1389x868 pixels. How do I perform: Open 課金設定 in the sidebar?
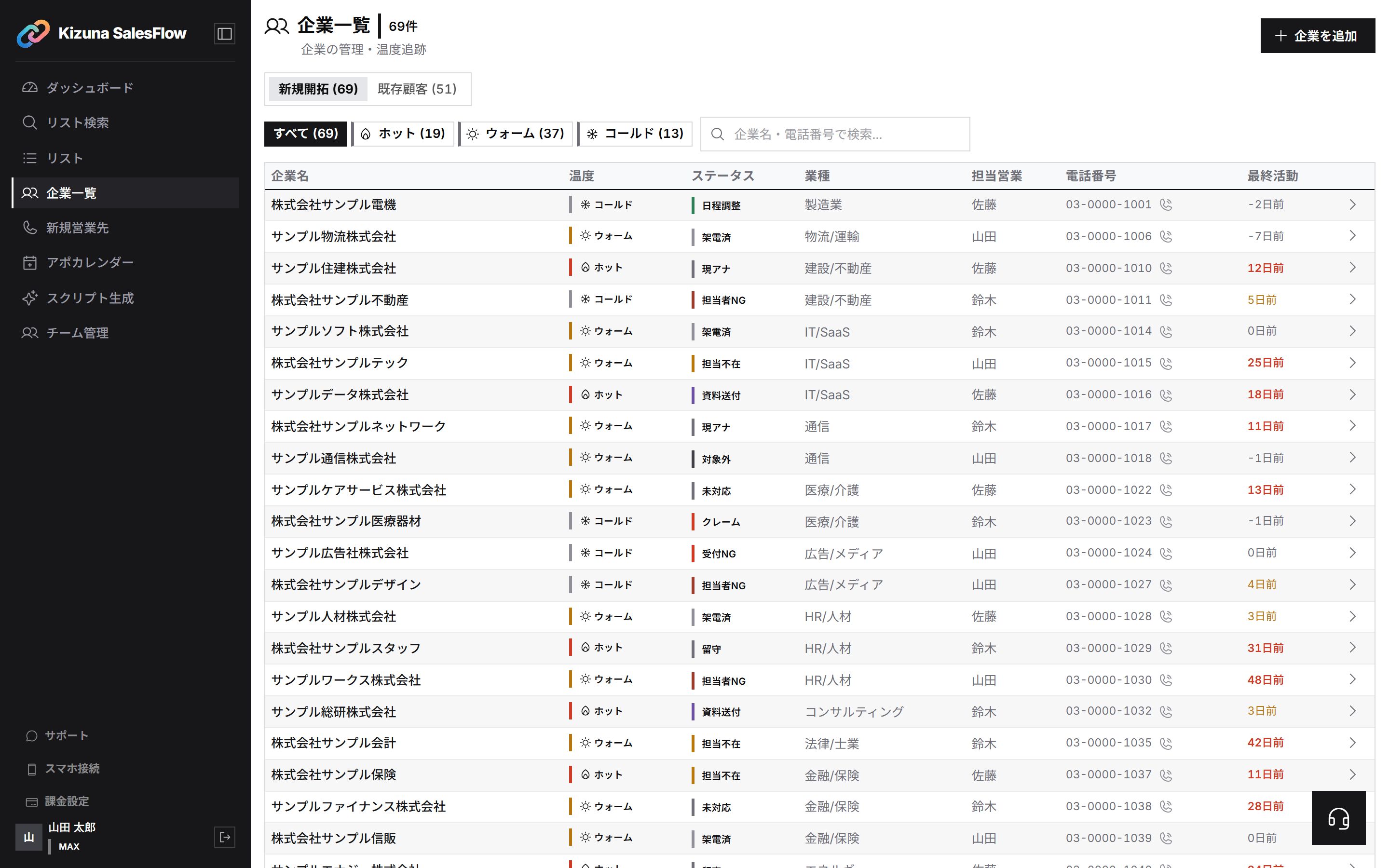coord(57,801)
